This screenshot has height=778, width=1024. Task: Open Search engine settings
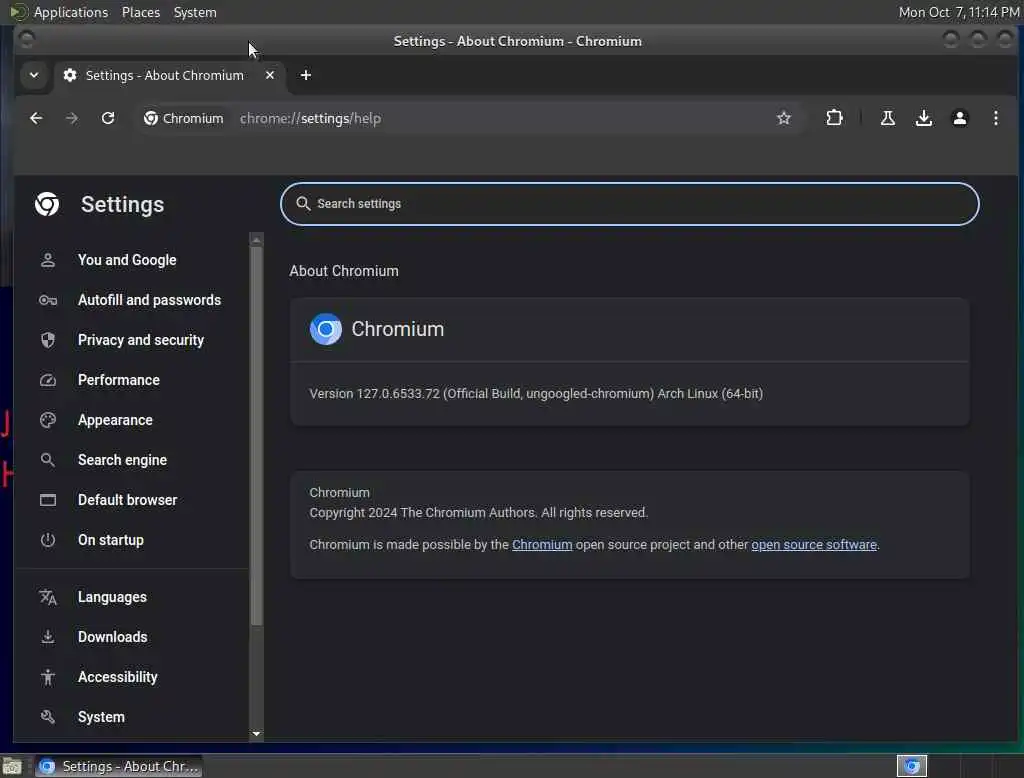tap(122, 460)
